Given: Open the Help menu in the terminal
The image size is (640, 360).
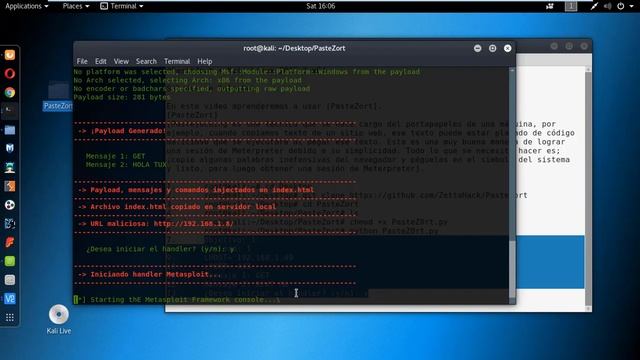Looking at the screenshot, I should 204,61.
